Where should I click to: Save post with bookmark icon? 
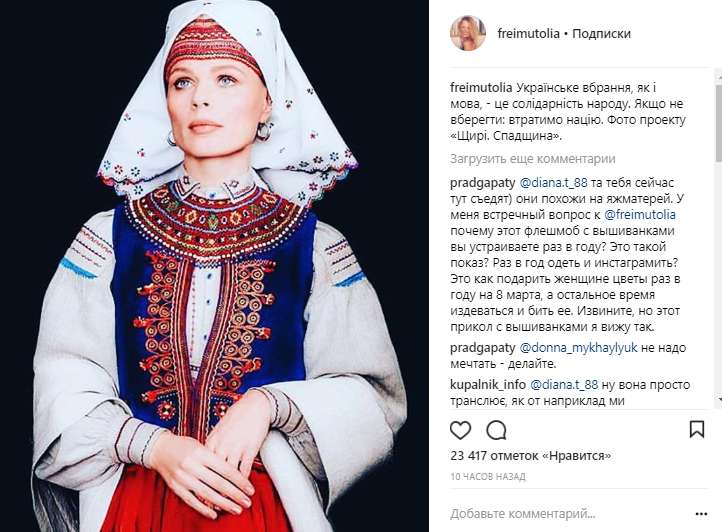697,429
